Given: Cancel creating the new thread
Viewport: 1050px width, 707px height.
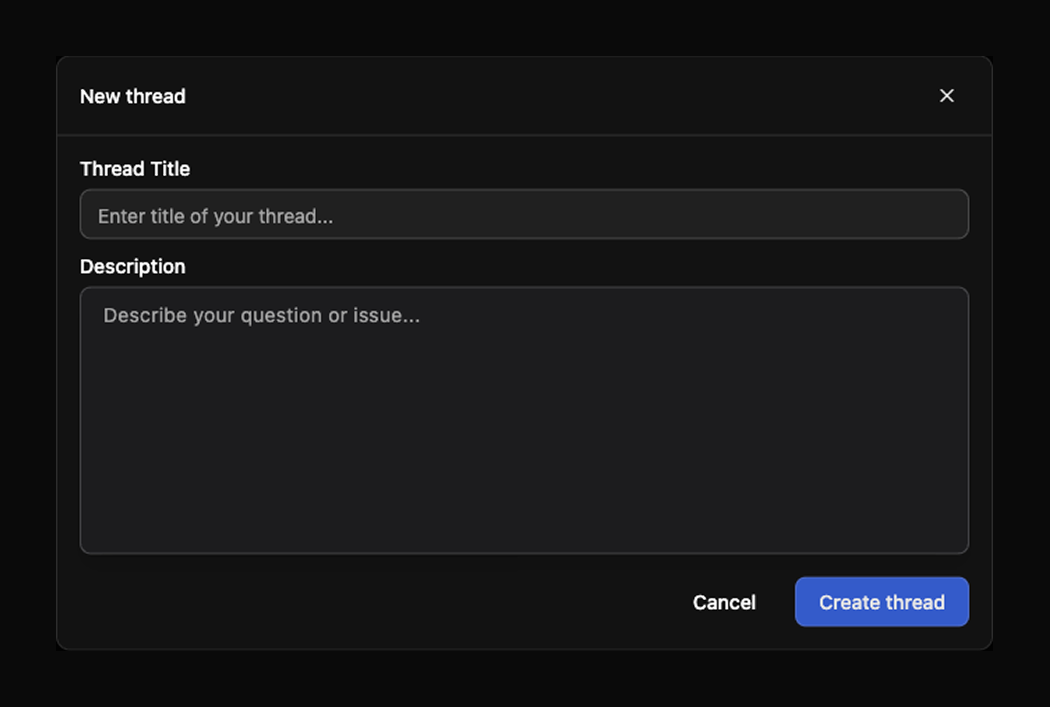Looking at the screenshot, I should tap(724, 602).
